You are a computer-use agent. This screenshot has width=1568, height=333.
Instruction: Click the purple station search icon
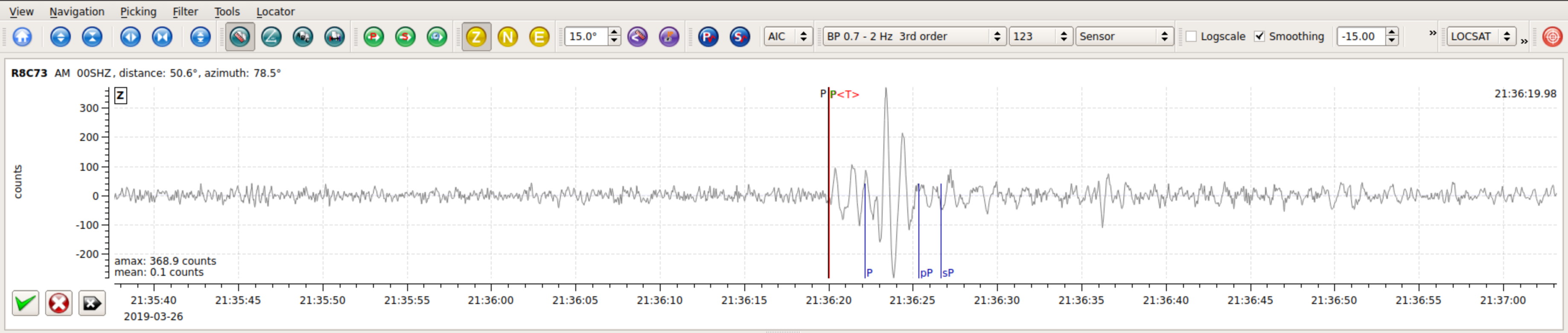[x=669, y=37]
